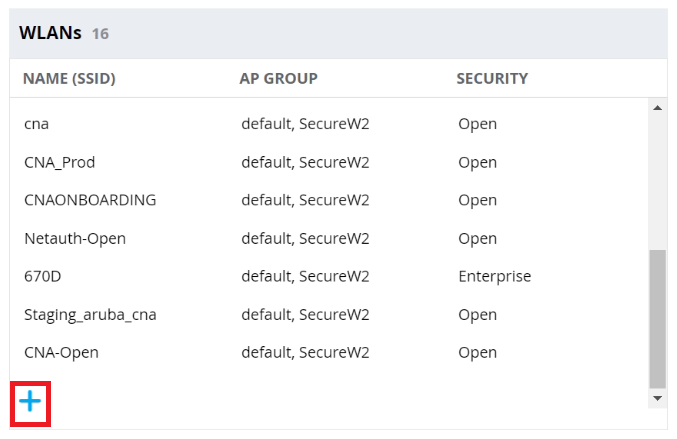Select the Staging_aruba_cna WLAN
This screenshot has width=677, height=439.
click(x=90, y=314)
